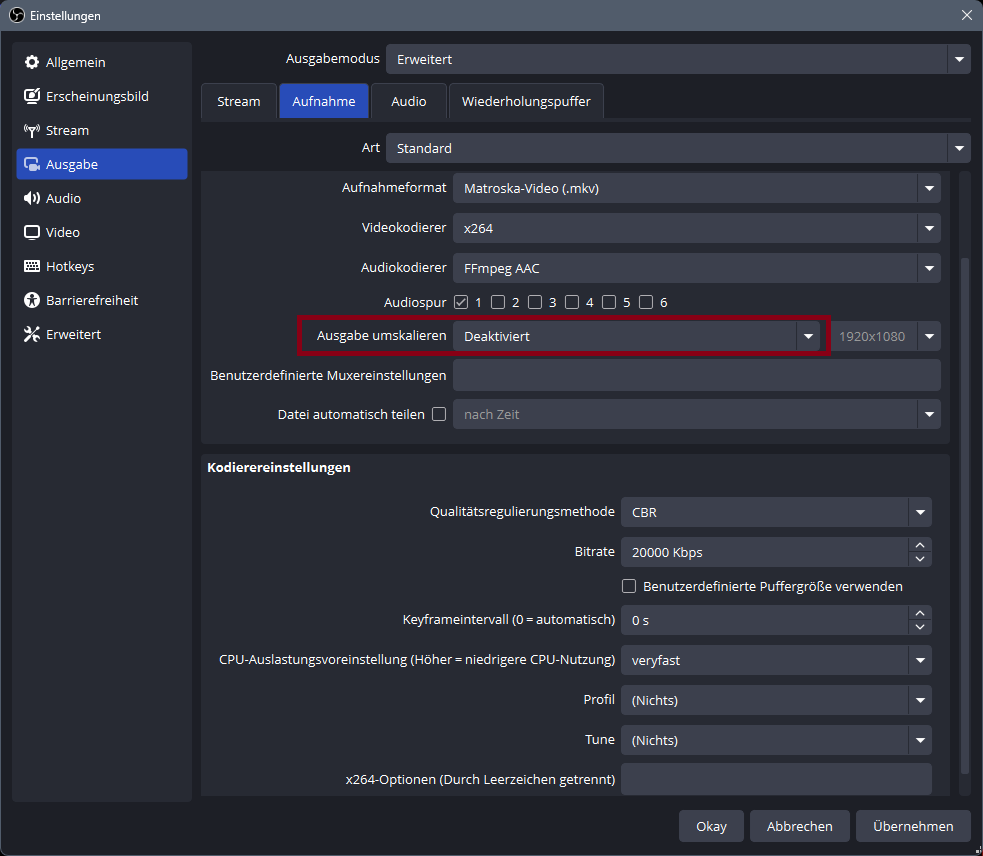Click the Erscheinungsbild icon in sidebar
Screen dimensions: 983x856
[x=31, y=96]
